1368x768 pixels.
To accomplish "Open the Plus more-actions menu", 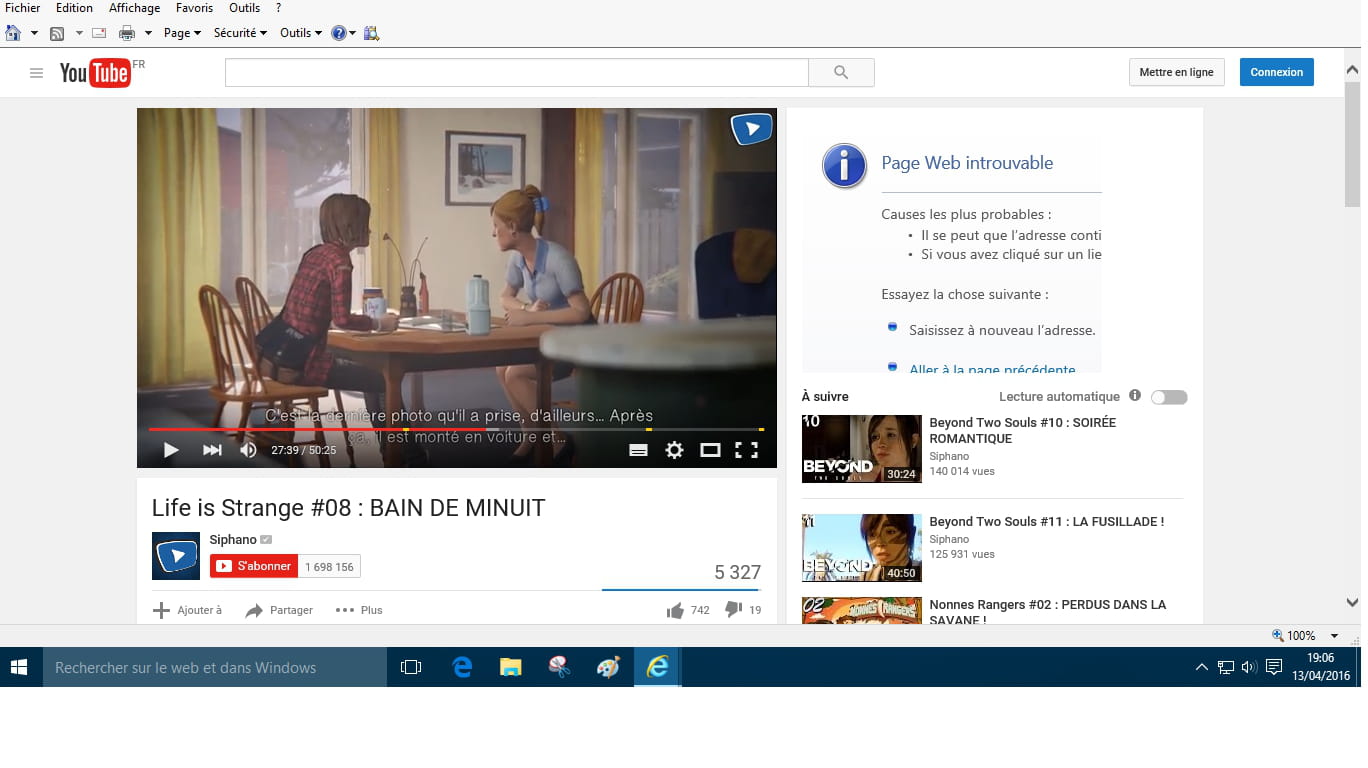I will coord(359,610).
